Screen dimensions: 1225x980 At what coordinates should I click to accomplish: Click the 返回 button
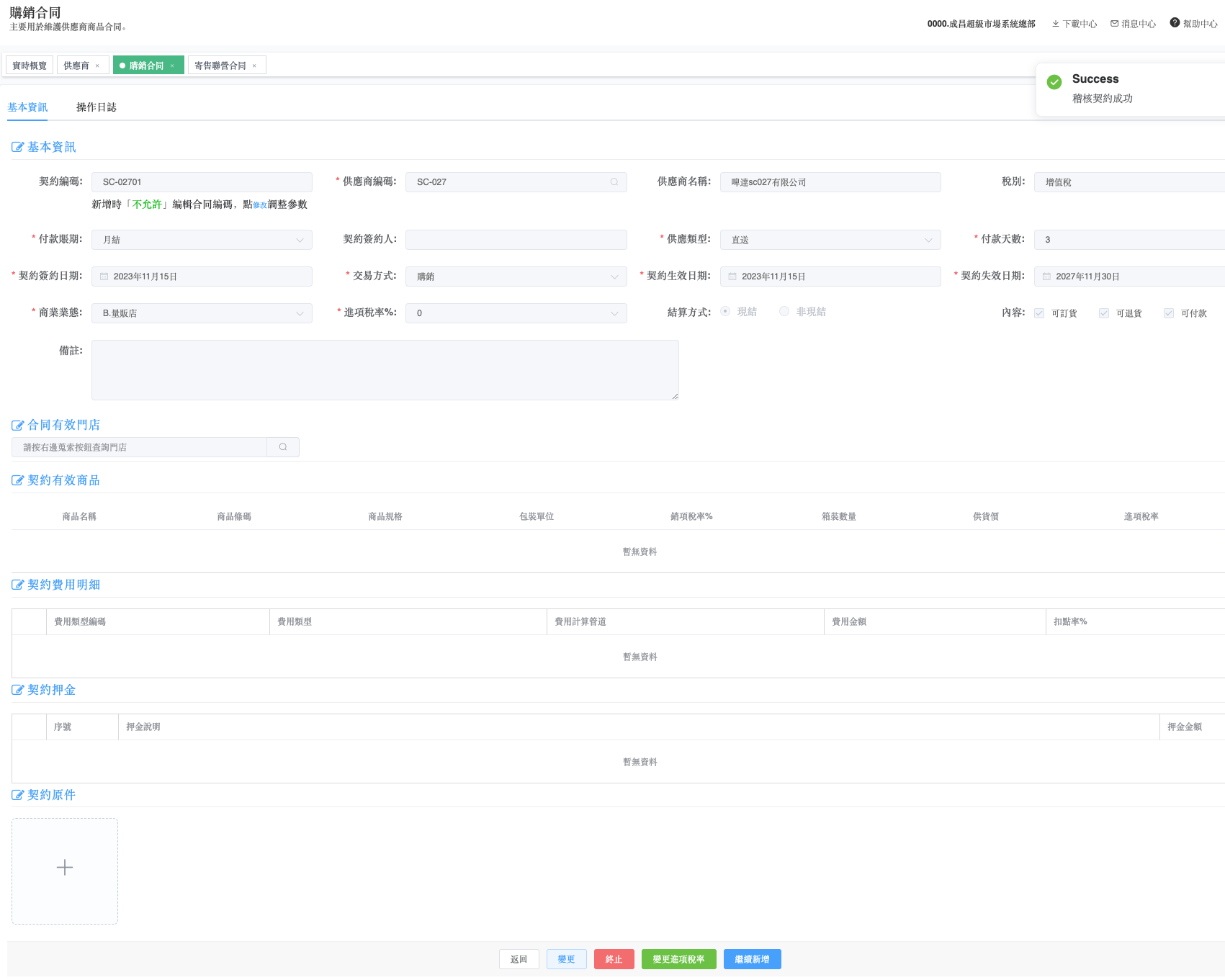point(519,959)
